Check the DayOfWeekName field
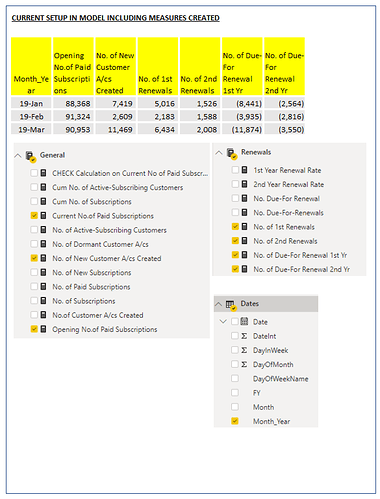 click(x=235, y=378)
